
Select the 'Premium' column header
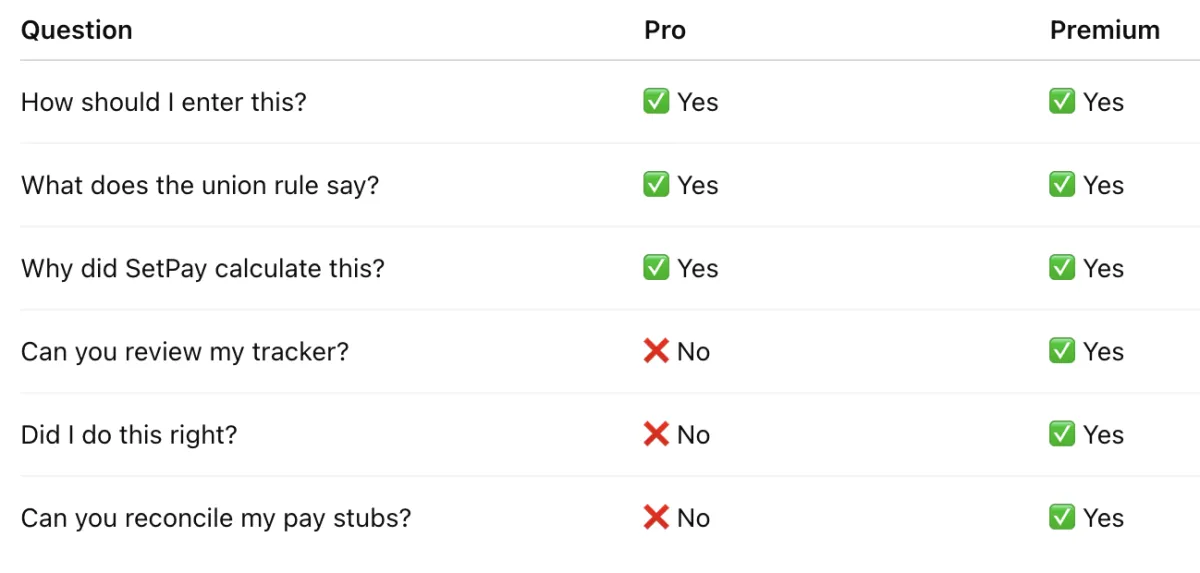(x=1104, y=30)
